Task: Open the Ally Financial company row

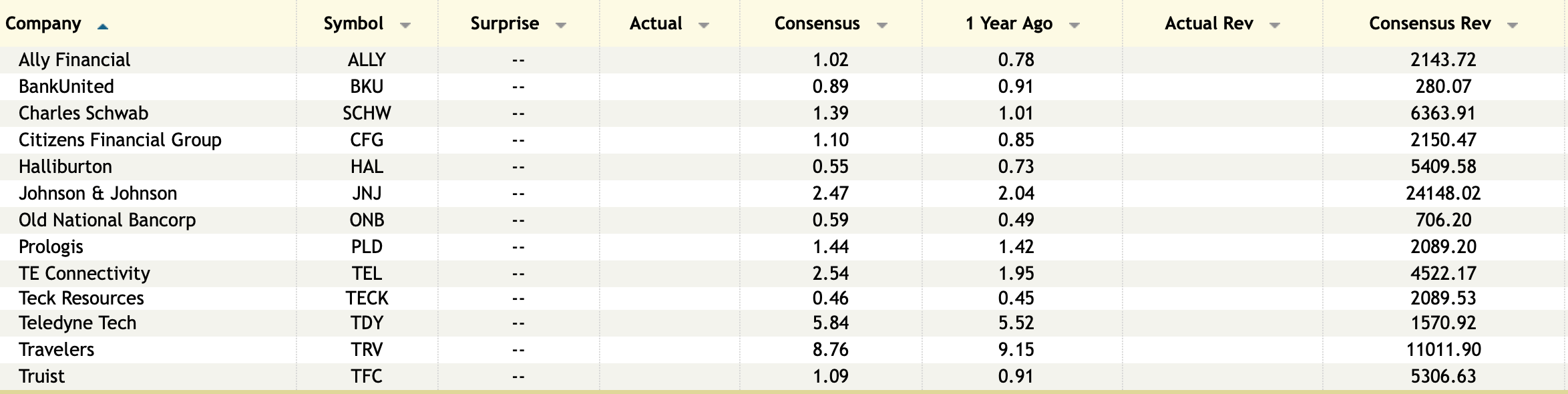Action: point(75,59)
